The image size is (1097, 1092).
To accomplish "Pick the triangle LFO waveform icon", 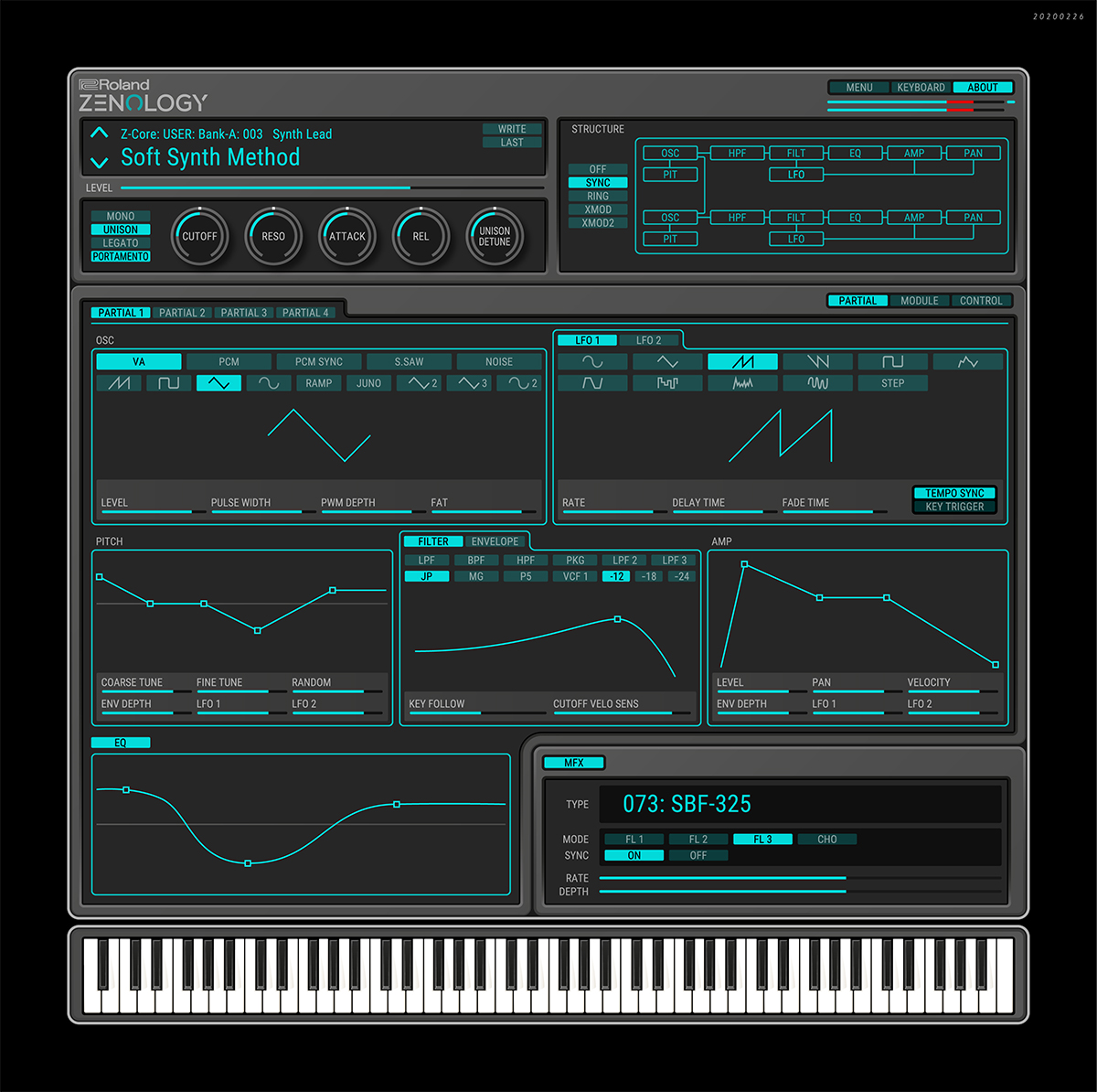I will pyautogui.click(x=667, y=362).
